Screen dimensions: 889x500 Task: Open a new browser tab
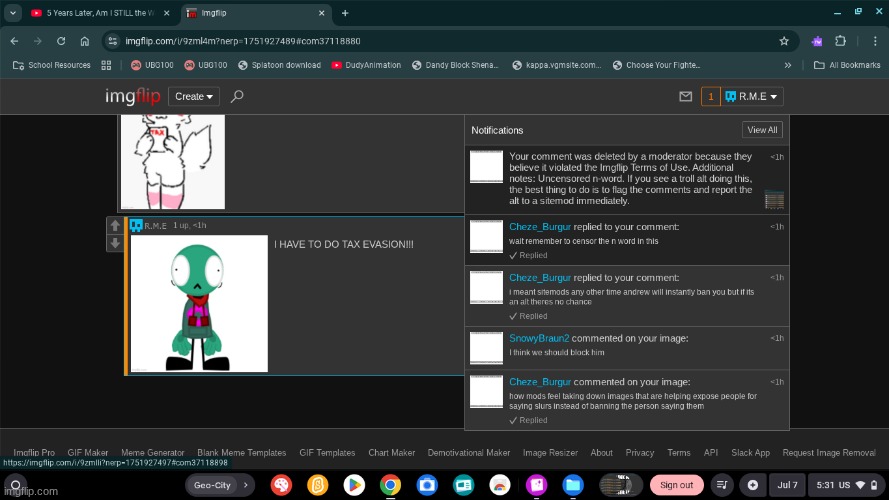(x=345, y=13)
